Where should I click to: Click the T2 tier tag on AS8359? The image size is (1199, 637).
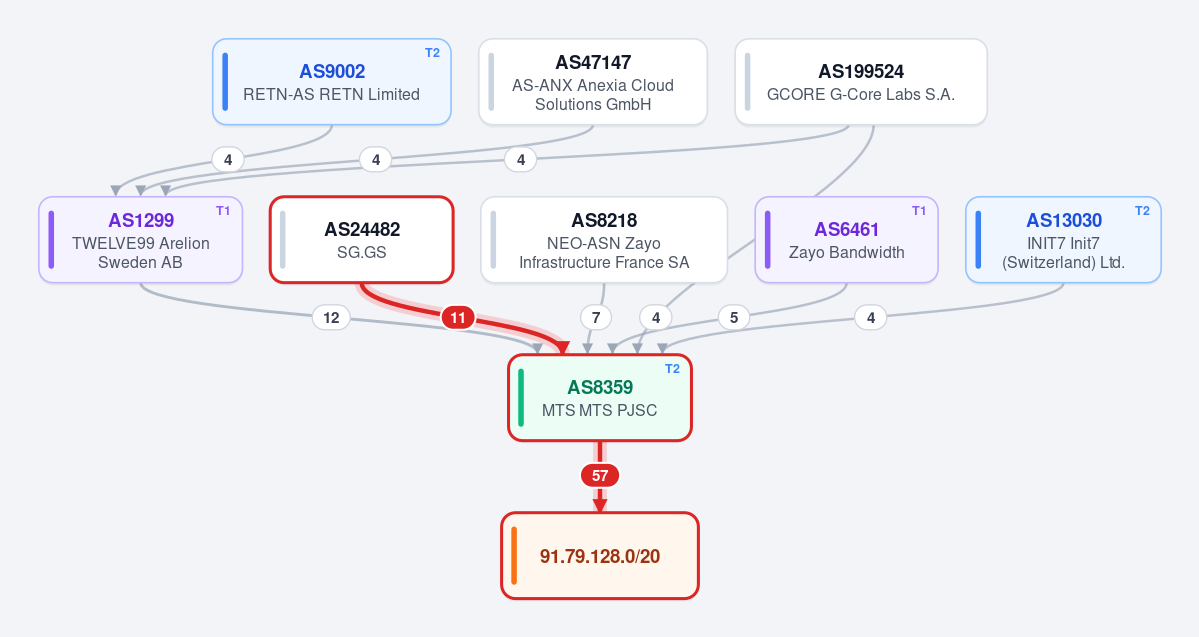click(x=672, y=369)
